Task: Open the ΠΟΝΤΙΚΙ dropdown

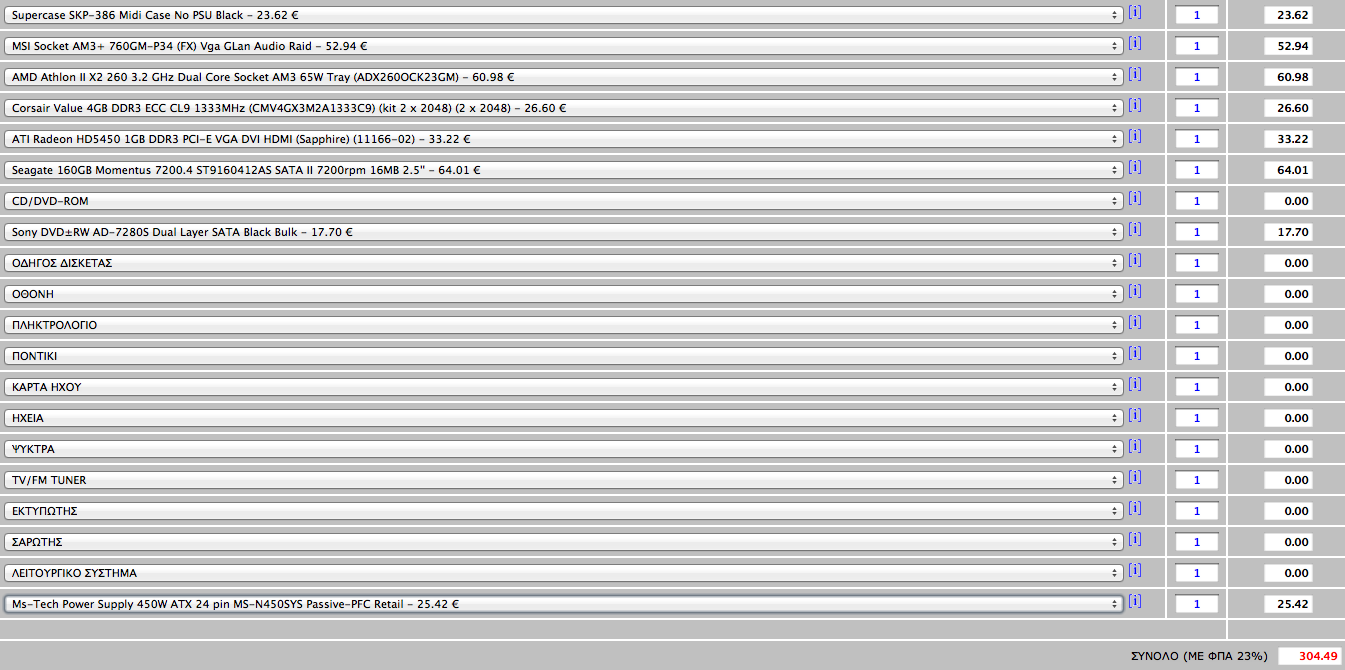Action: click(564, 356)
